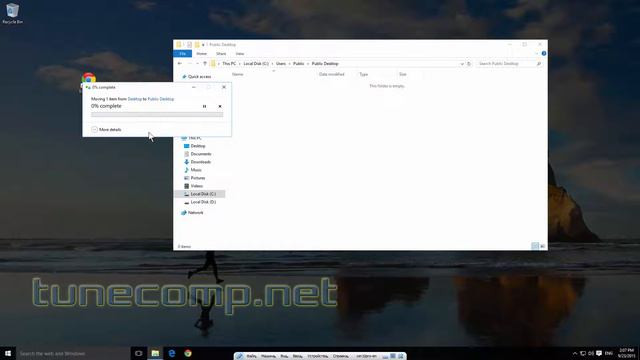
Task: Select Local Disk (C:) in navigation pane
Action: [x=200, y=194]
